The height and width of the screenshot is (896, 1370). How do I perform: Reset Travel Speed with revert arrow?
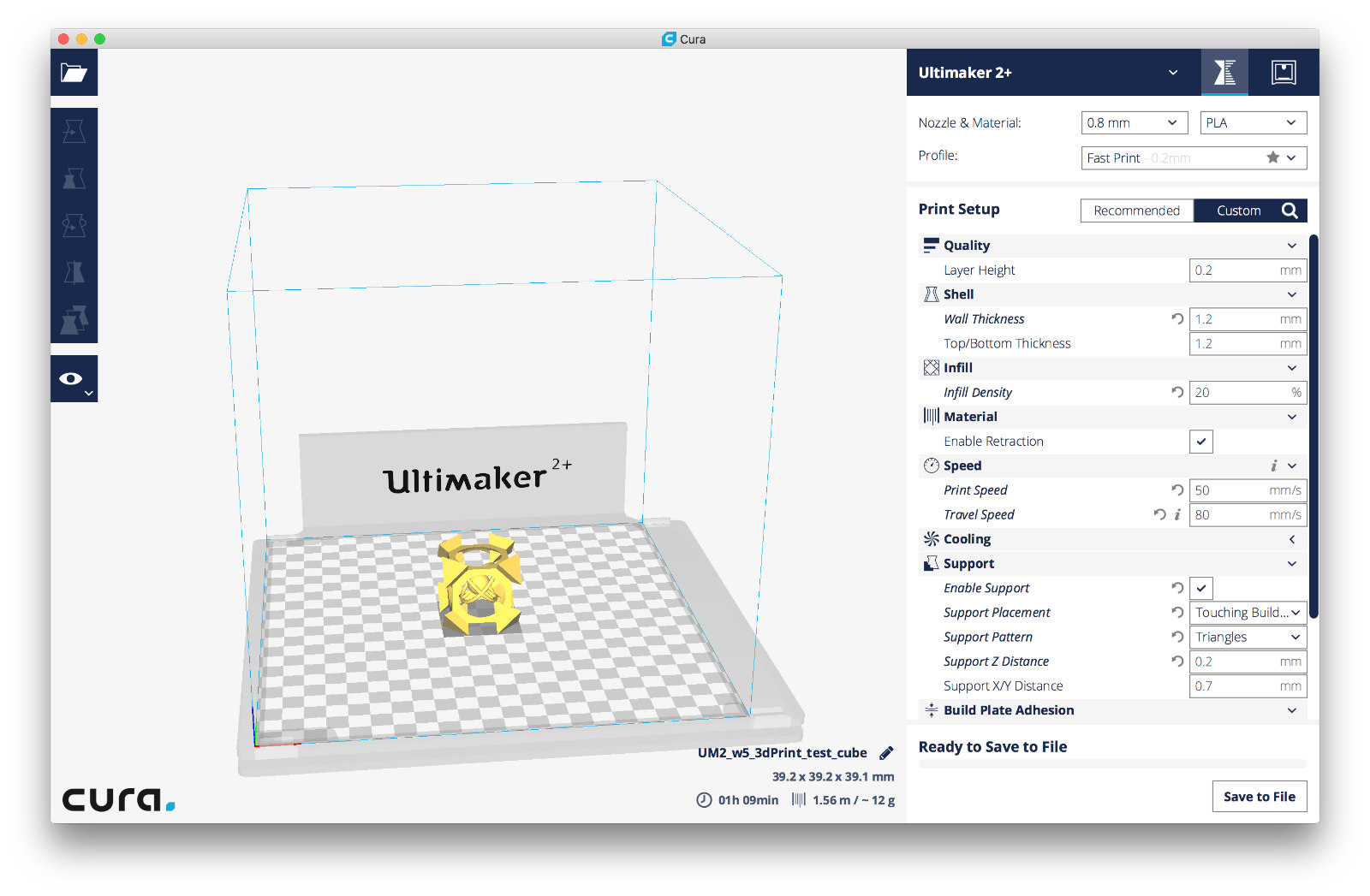click(x=1159, y=514)
